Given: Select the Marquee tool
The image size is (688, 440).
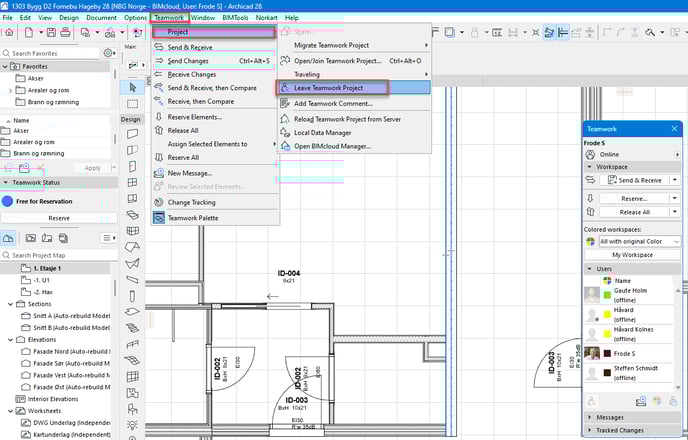Looking at the screenshot, I should coord(133,104).
